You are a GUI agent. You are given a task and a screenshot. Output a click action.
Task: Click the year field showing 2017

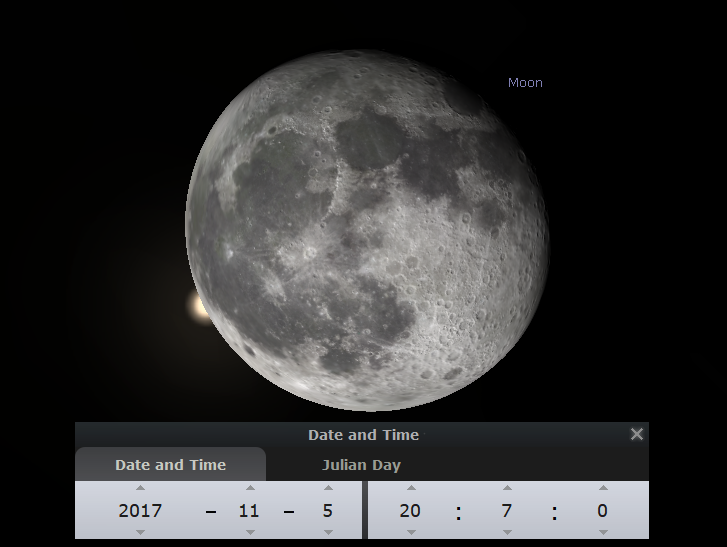(140, 510)
